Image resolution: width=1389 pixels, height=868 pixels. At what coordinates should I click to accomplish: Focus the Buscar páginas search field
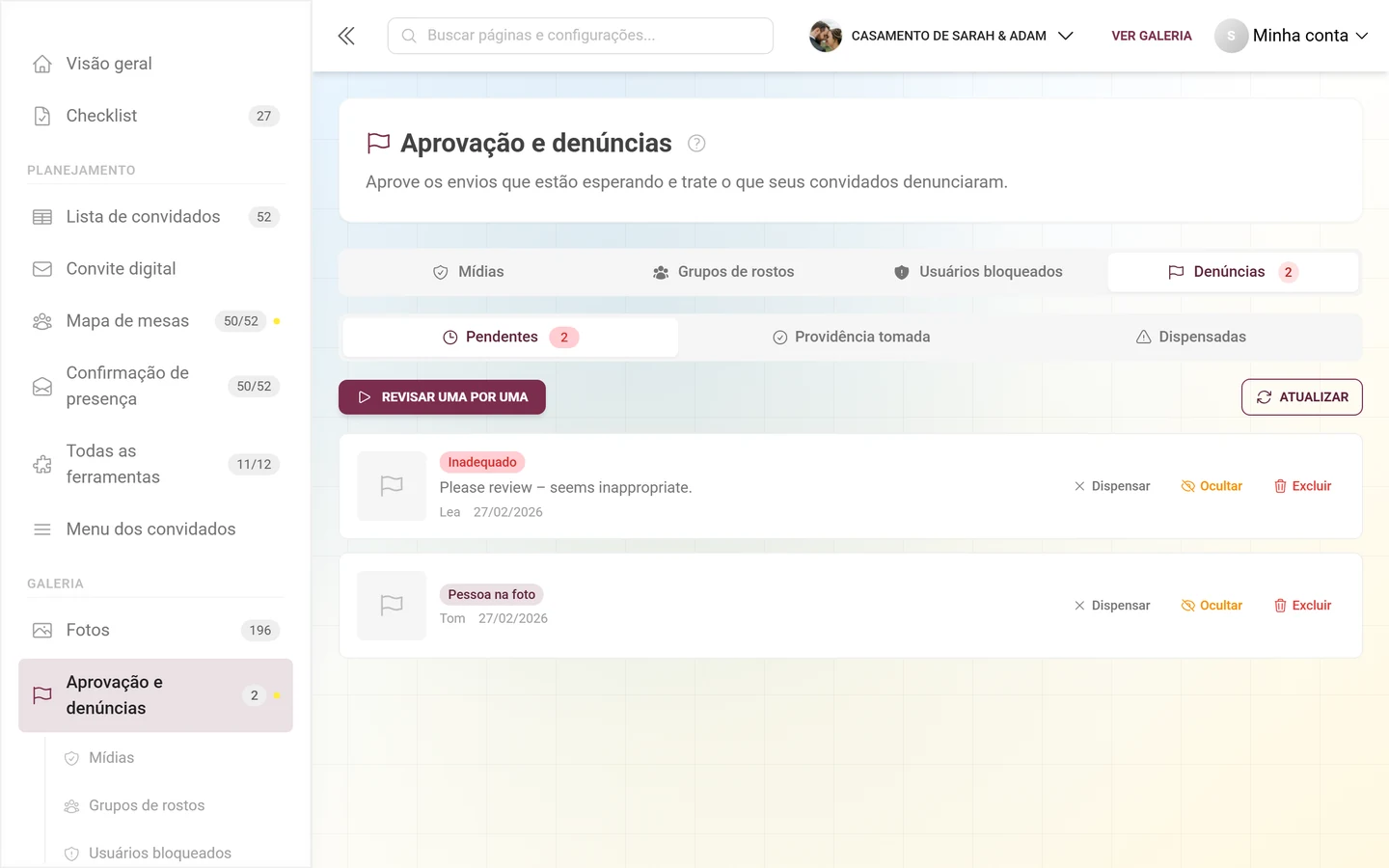(580, 36)
